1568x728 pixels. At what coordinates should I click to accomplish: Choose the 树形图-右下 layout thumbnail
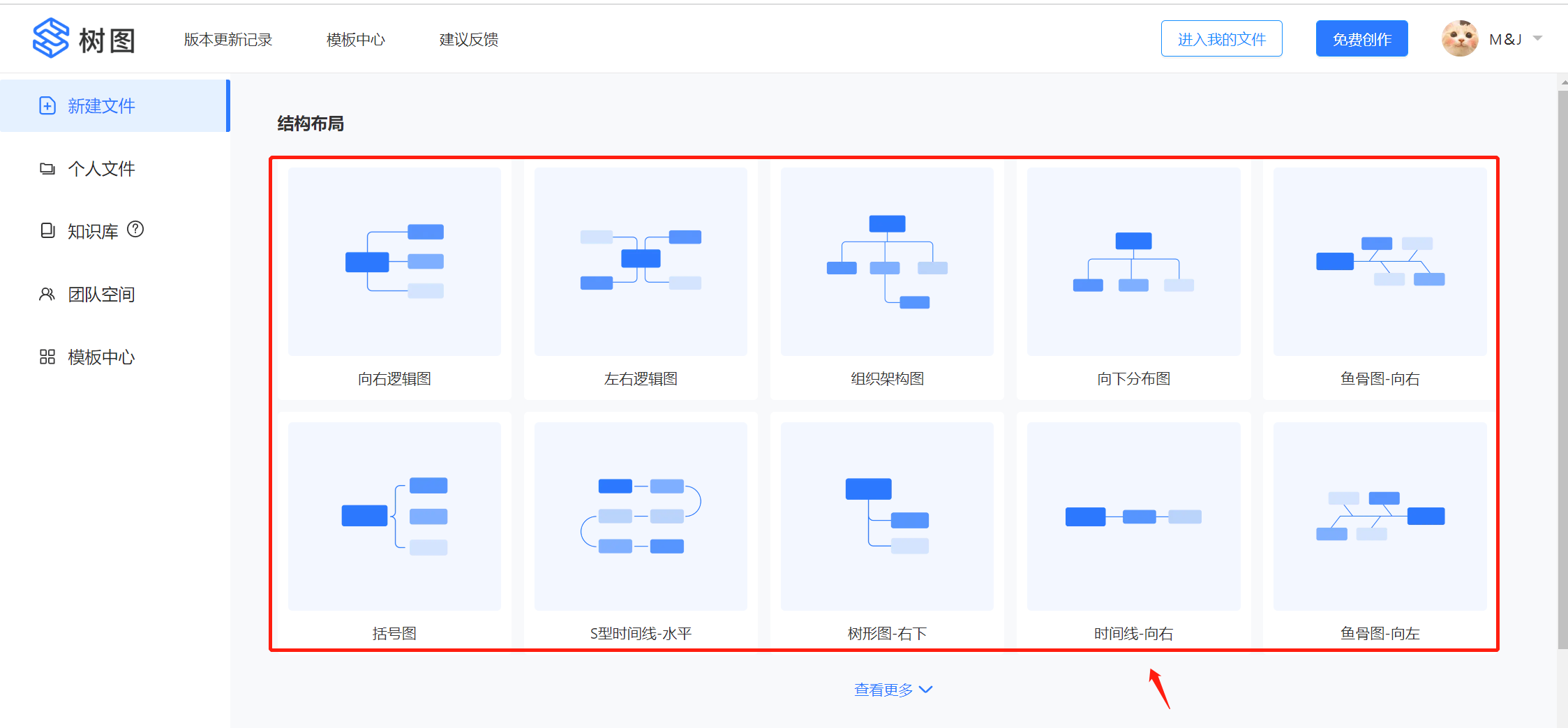[x=887, y=517]
